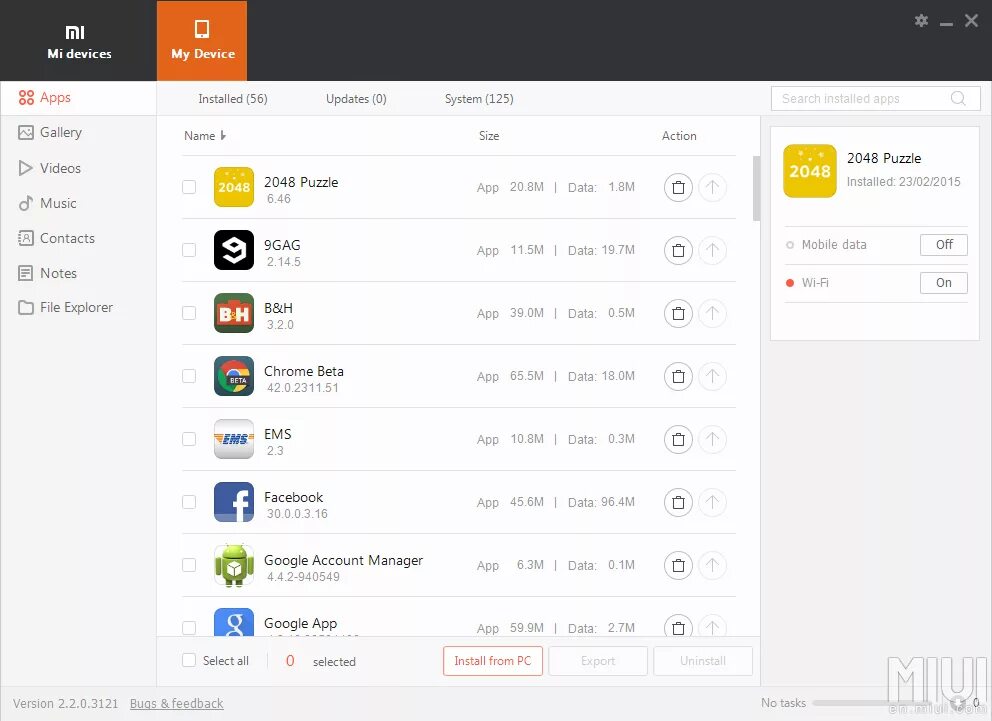
Task: Click the app list vertical scrollbar
Action: tap(756, 188)
